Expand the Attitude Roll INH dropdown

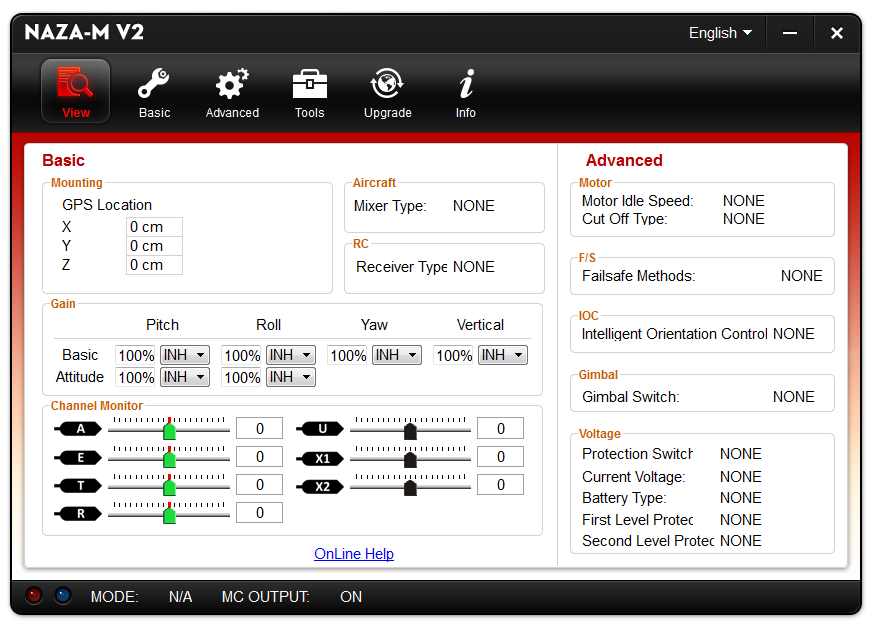point(291,377)
